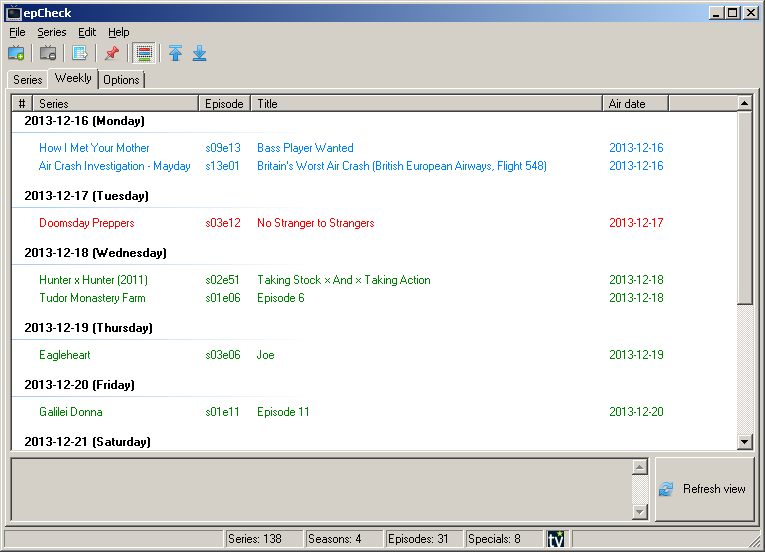Click the epCheck title bar icon
This screenshot has width=765, height=552.
tap(14, 13)
